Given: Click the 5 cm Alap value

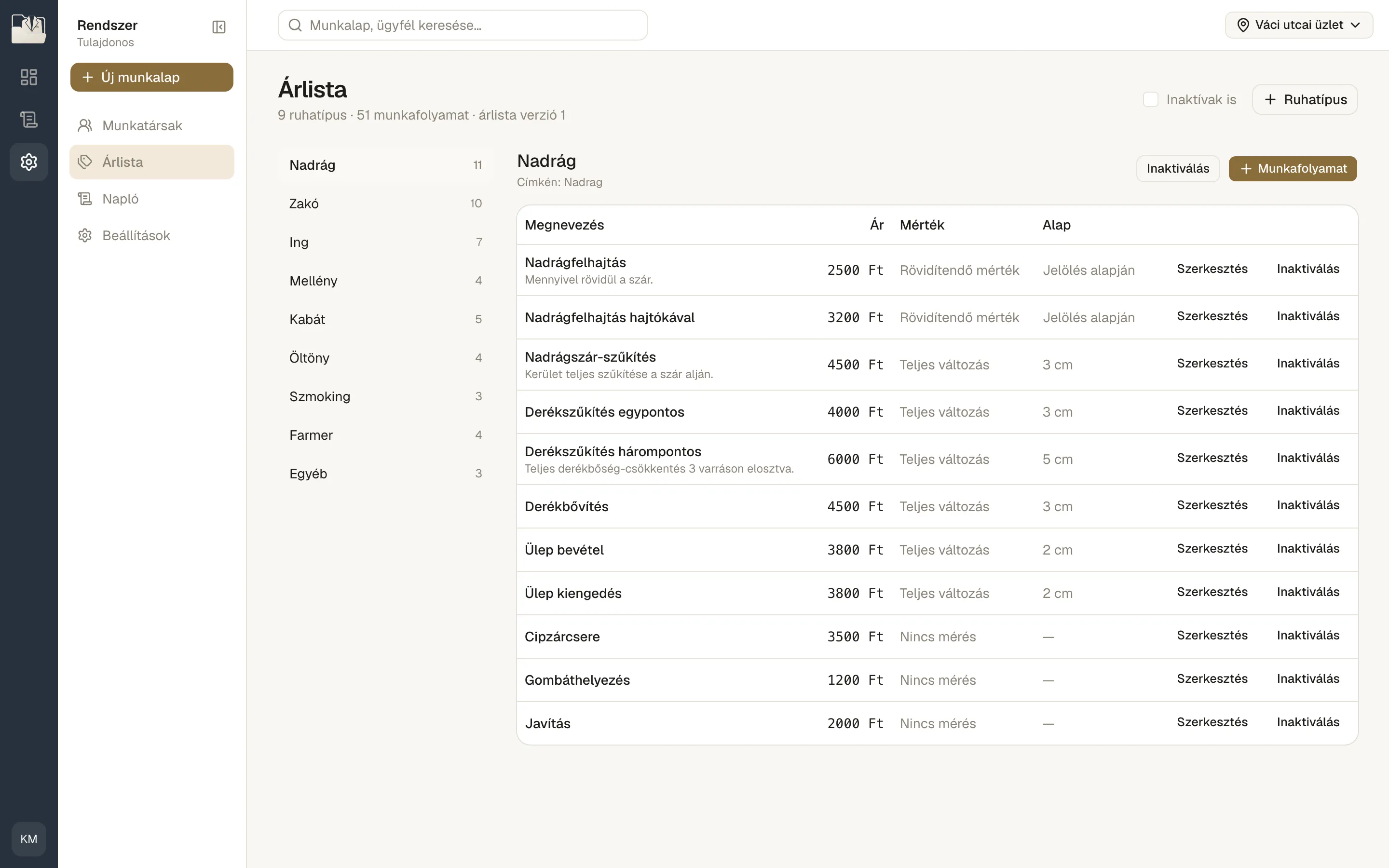Looking at the screenshot, I should 1057,459.
